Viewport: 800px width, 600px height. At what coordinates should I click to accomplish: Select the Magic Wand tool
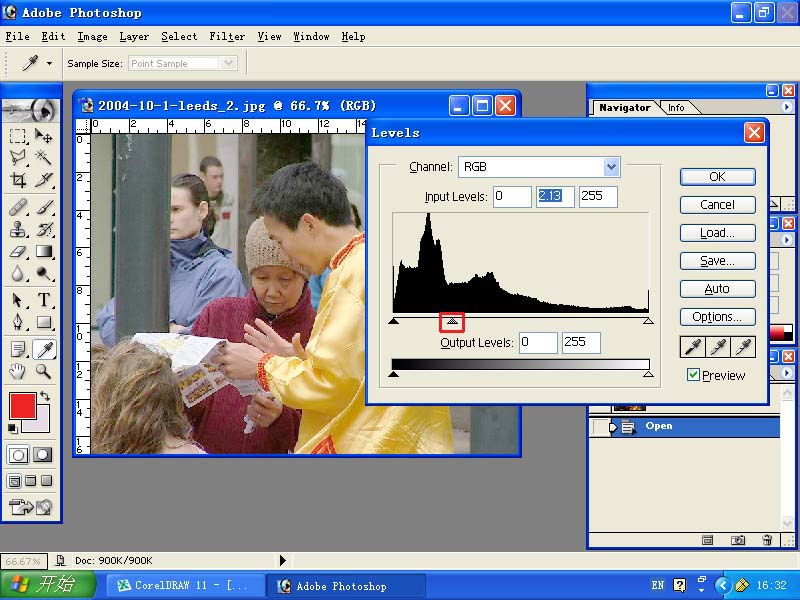point(44,158)
